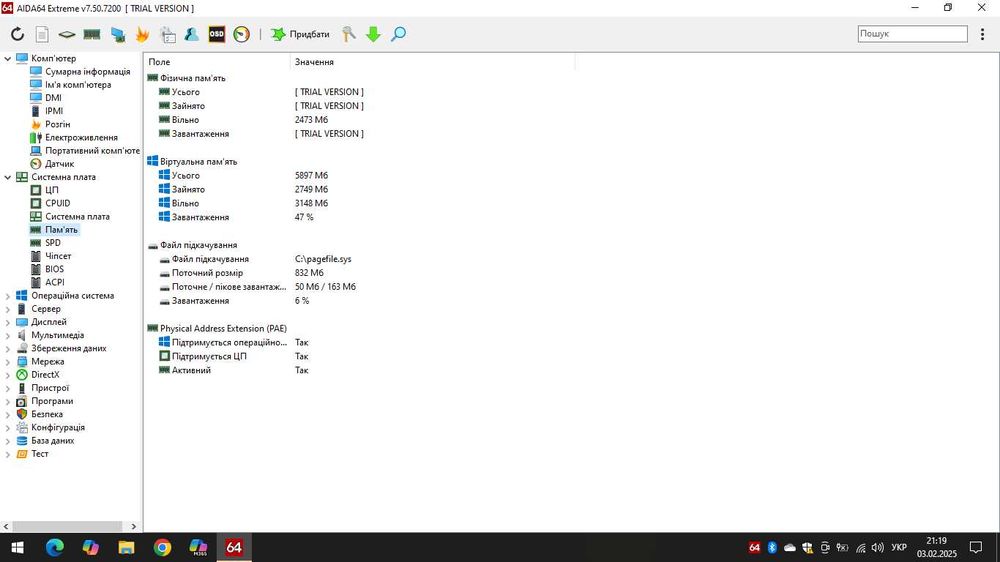Image resolution: width=1000 pixels, height=562 pixels.
Task: Click the Physical Address Extension (PAE) heading
Action: coord(223,329)
